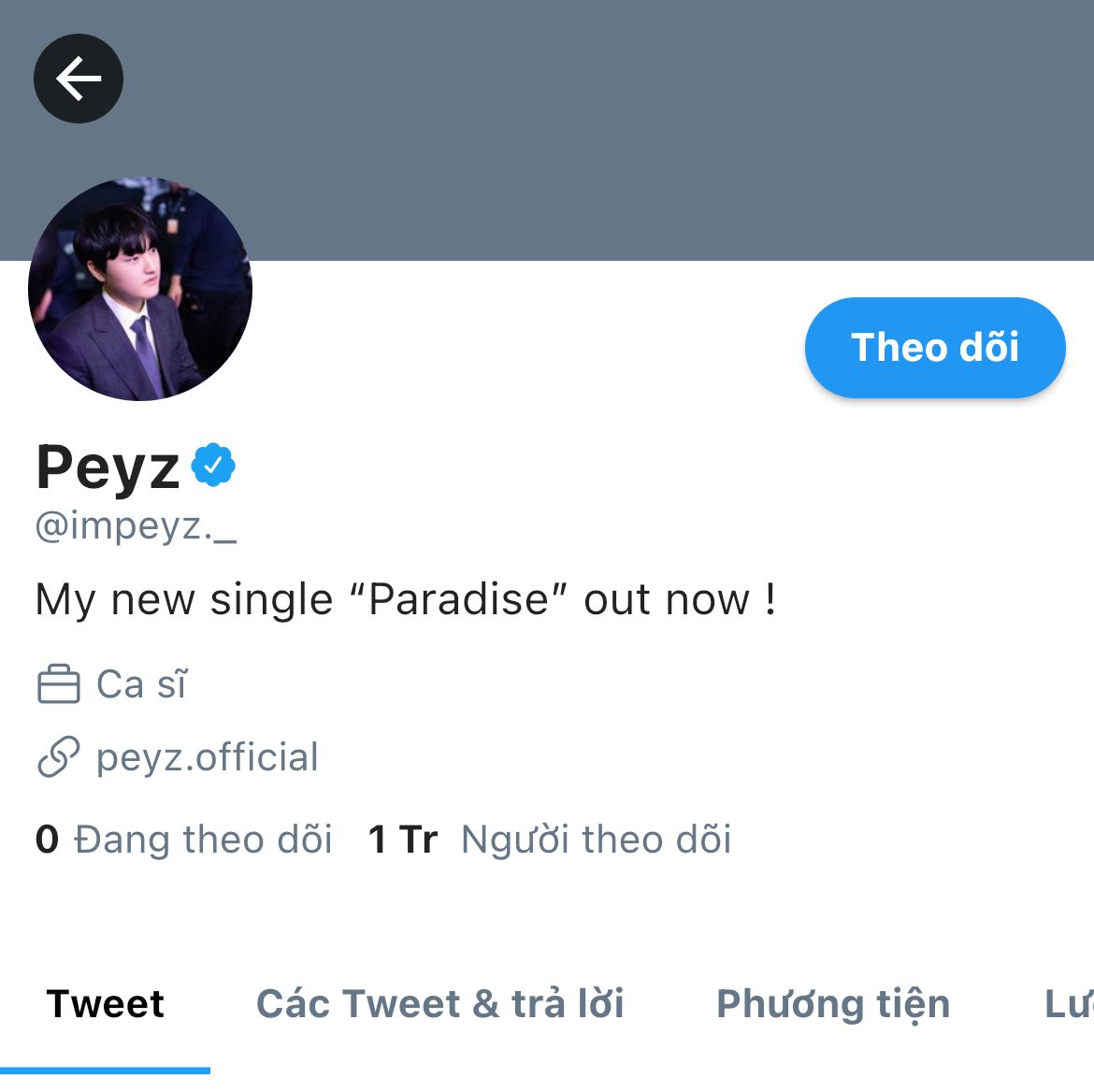
Task: Tap the 1 Tr follower count
Action: 403,839
